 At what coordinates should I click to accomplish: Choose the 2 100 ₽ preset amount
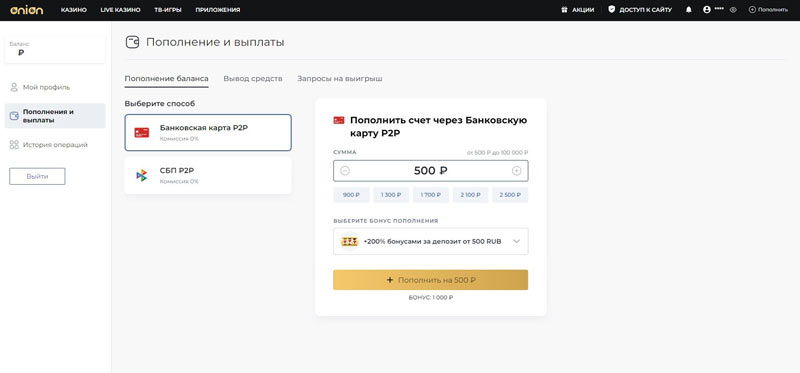click(470, 195)
